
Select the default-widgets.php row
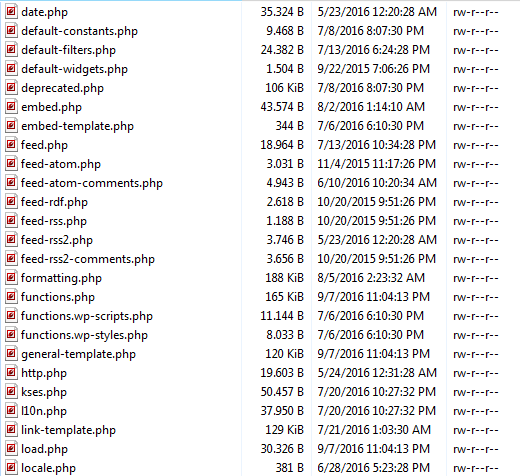260,69
